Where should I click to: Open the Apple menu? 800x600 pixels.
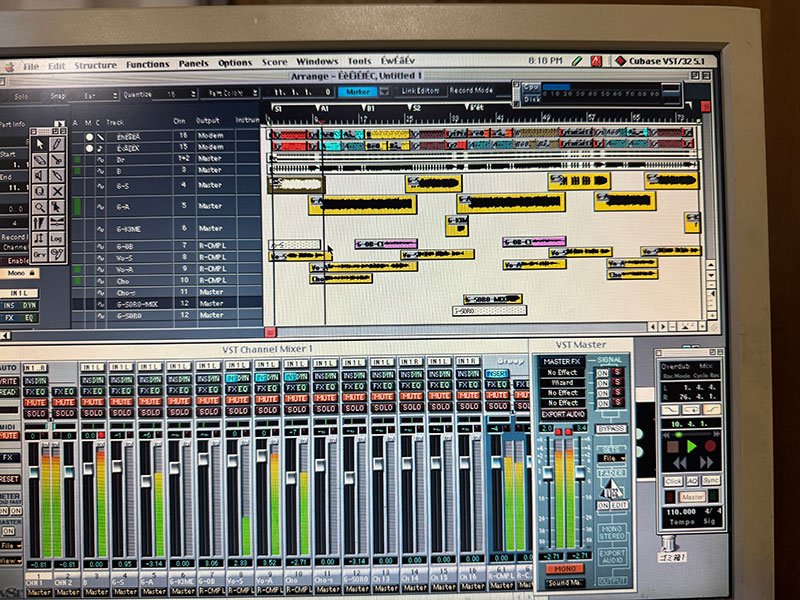[9, 67]
